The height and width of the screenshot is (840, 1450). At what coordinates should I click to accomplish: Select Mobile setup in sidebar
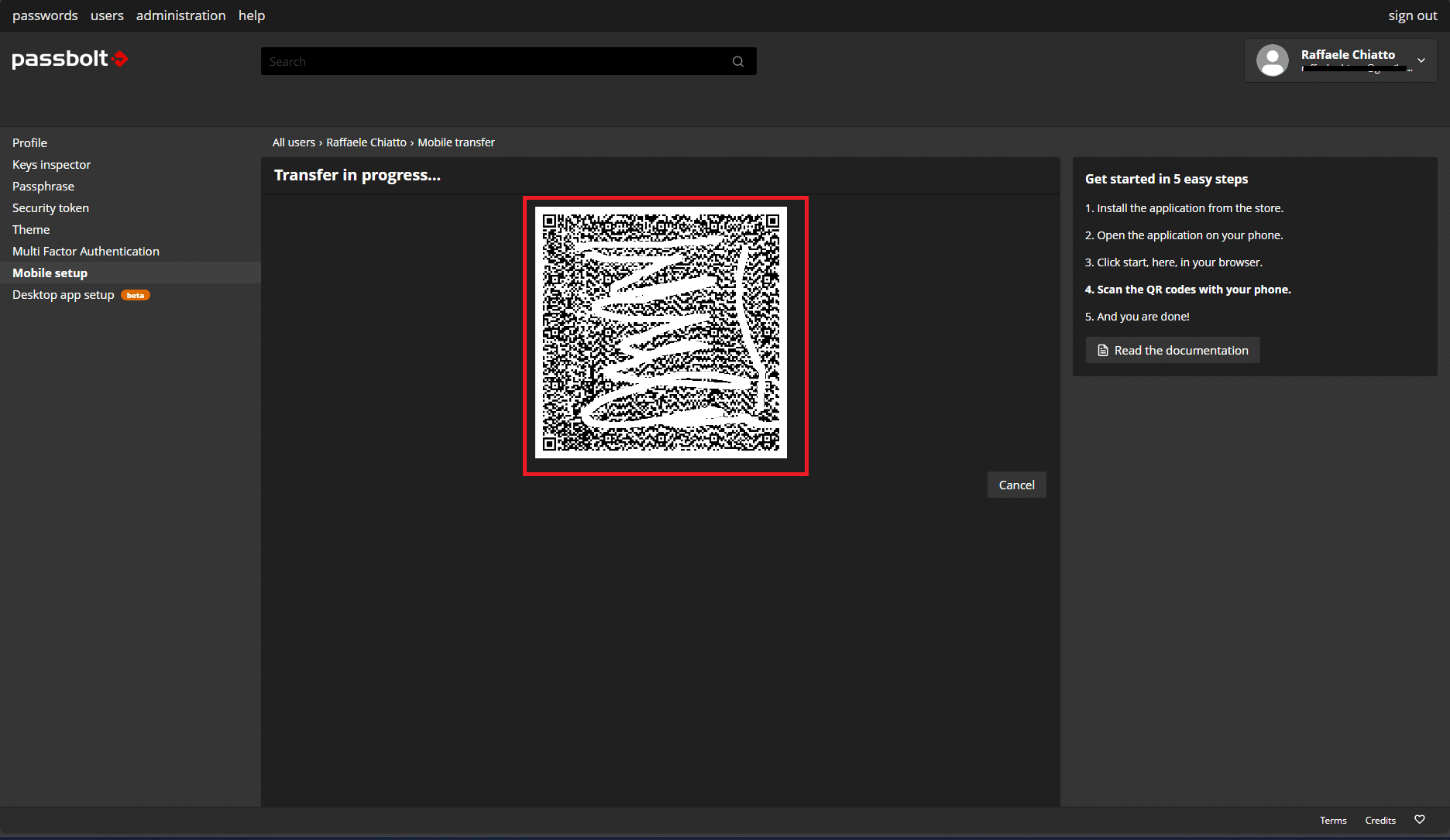pos(130,273)
